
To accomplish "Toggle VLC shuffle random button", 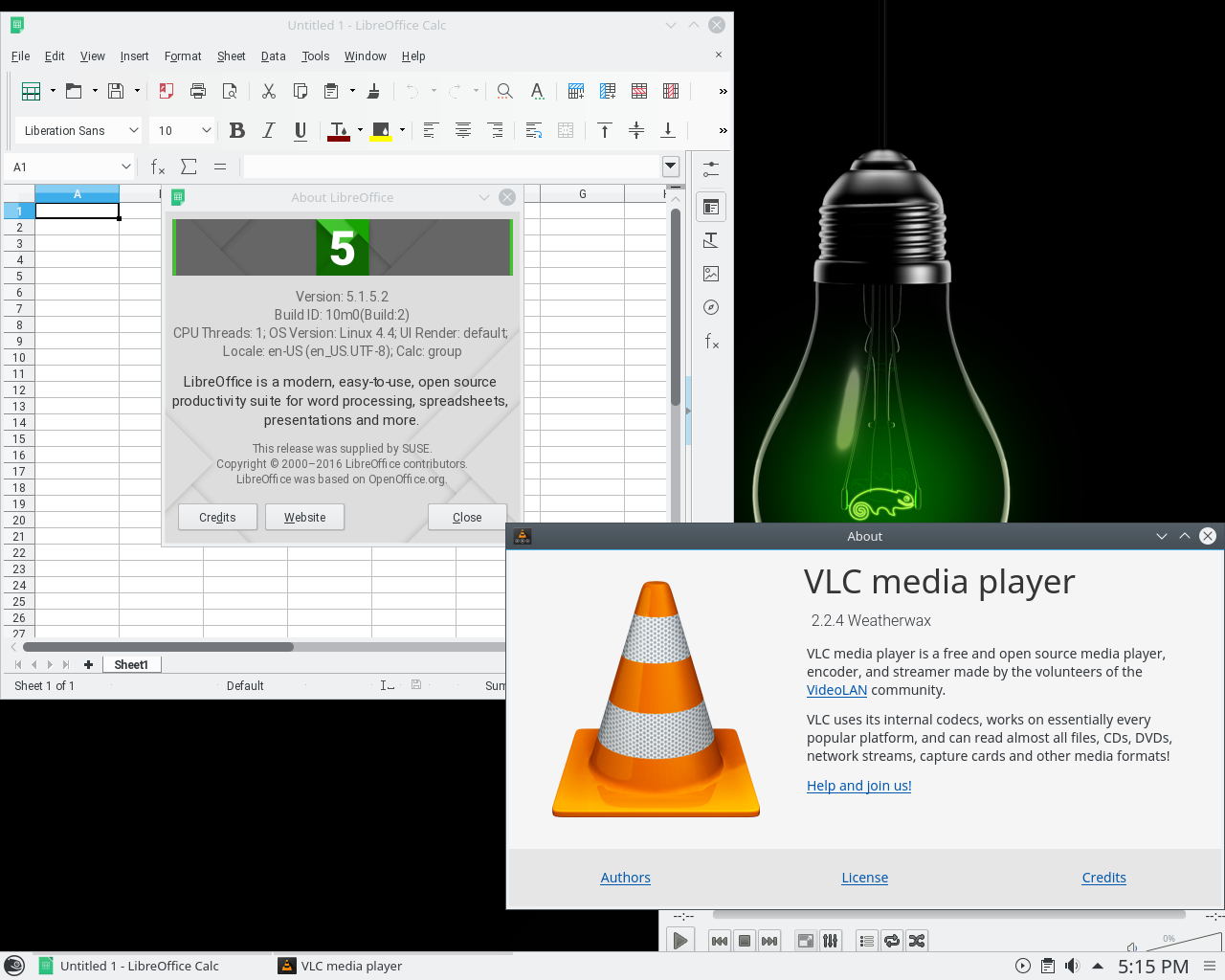I will (917, 941).
